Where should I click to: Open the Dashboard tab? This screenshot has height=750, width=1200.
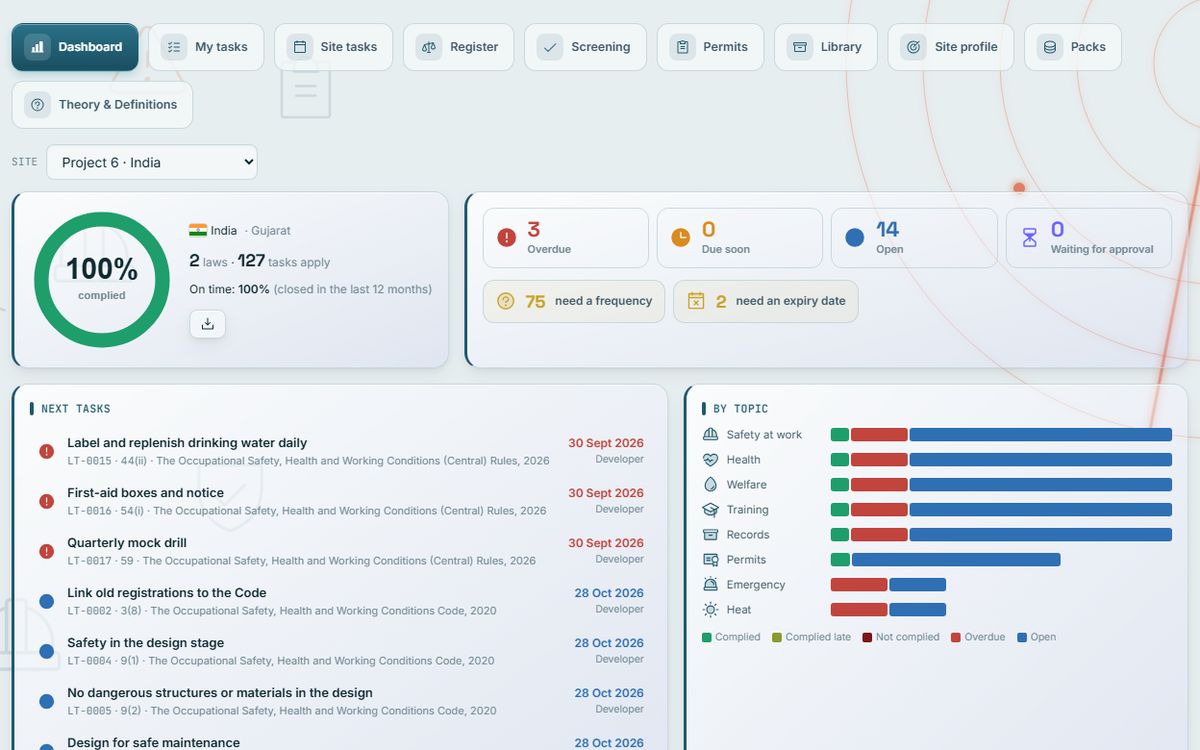point(75,47)
